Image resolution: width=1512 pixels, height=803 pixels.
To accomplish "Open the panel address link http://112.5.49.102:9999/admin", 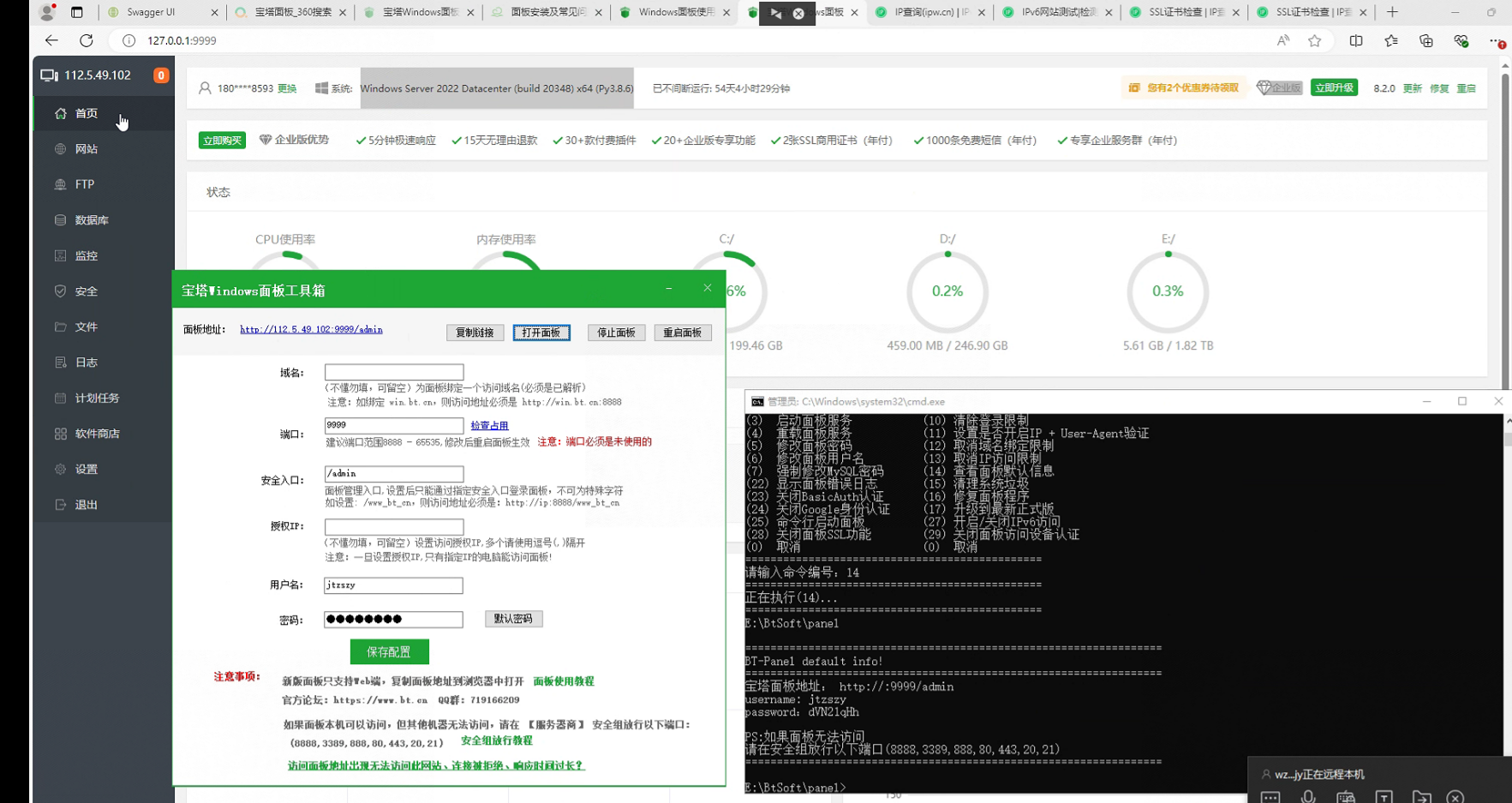I will pos(311,329).
